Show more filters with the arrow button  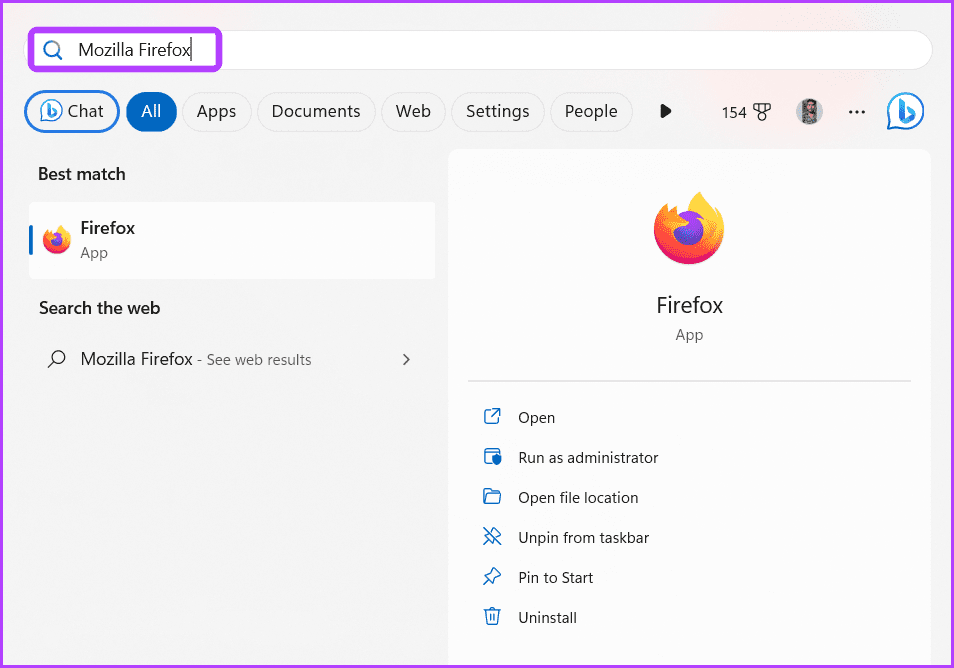tap(665, 111)
